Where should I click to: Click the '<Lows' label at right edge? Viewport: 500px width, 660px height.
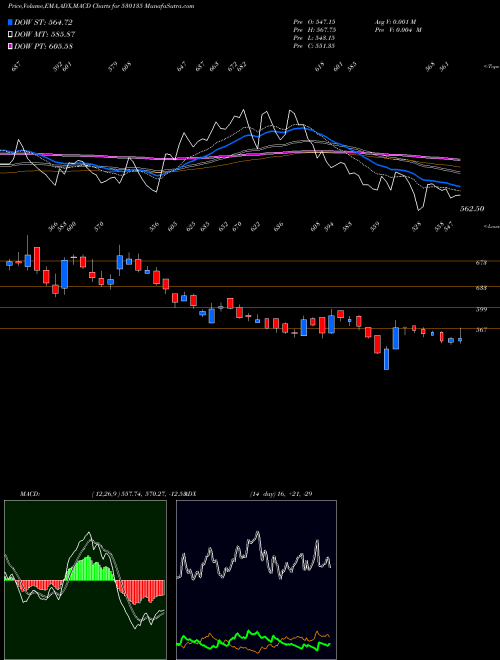click(491, 226)
